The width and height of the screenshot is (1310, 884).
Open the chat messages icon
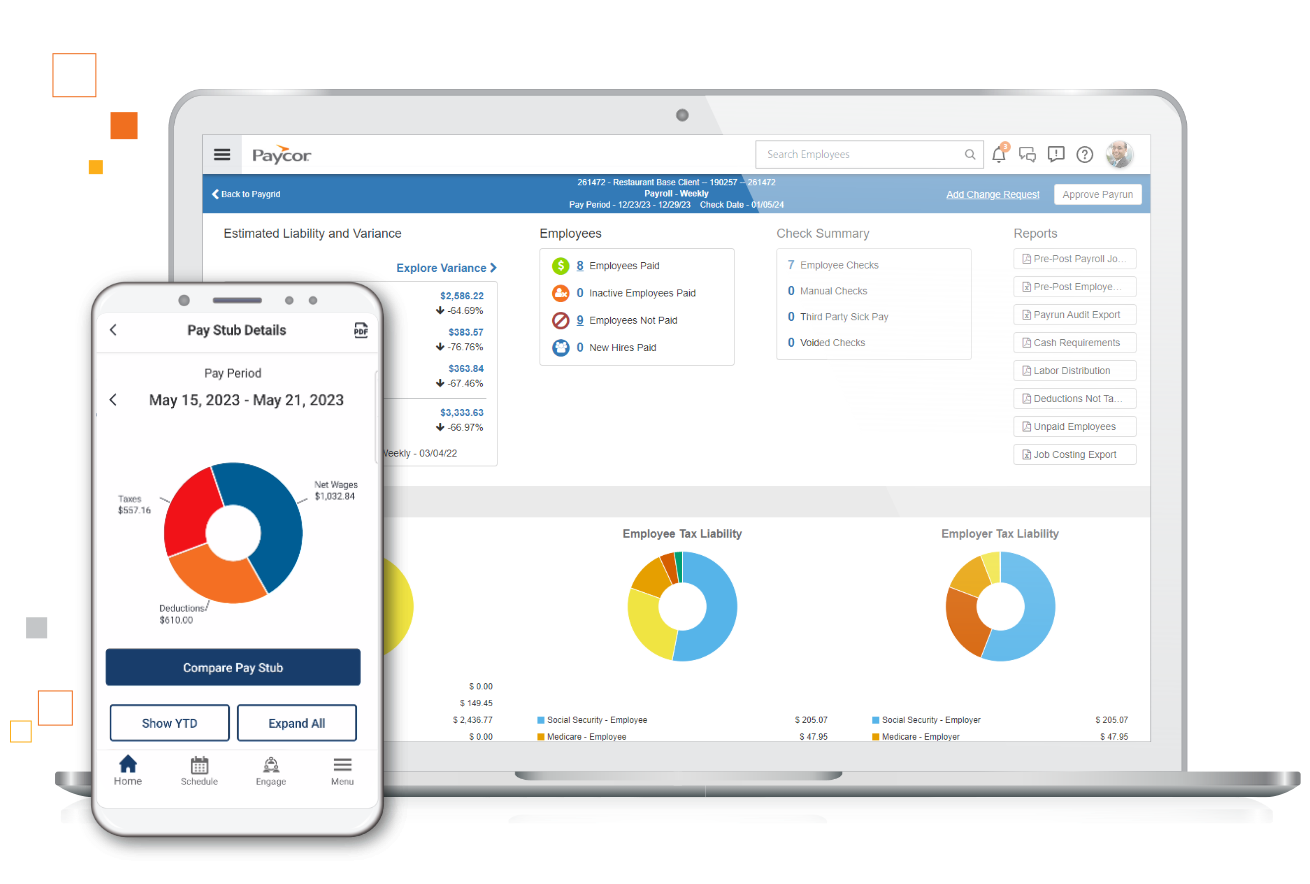1027,155
